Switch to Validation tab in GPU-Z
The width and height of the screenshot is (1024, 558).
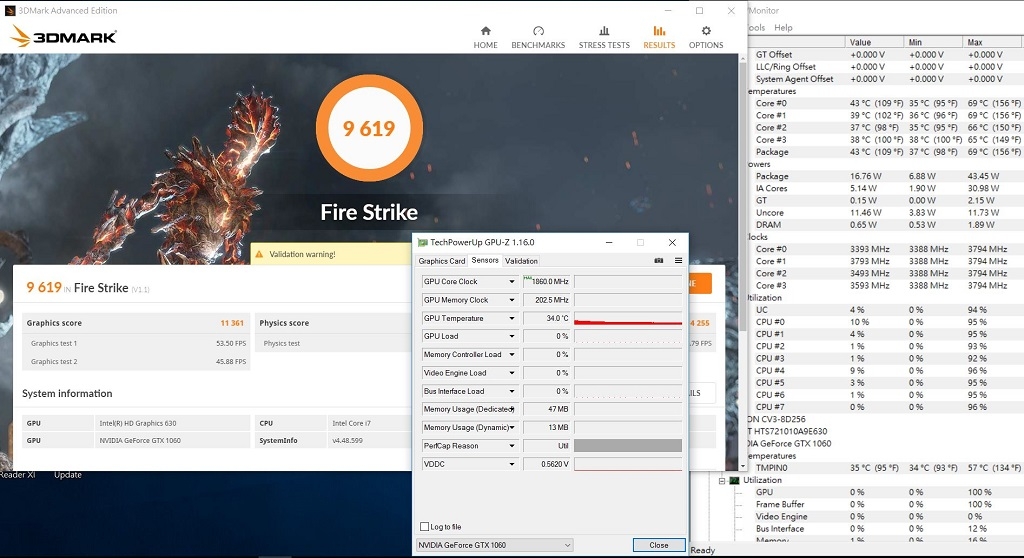coord(521,261)
